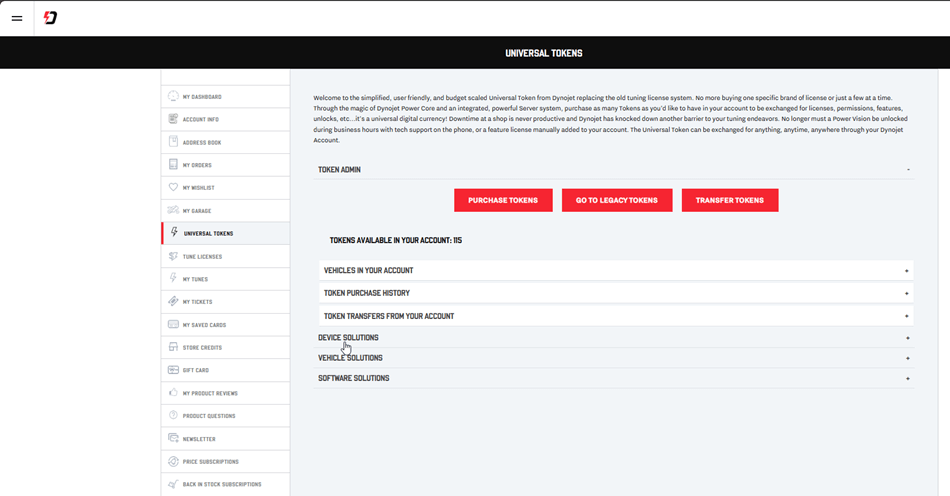This screenshot has height=496, width=950.
Task: Click the Account Info sidebar icon
Action: click(x=173, y=119)
